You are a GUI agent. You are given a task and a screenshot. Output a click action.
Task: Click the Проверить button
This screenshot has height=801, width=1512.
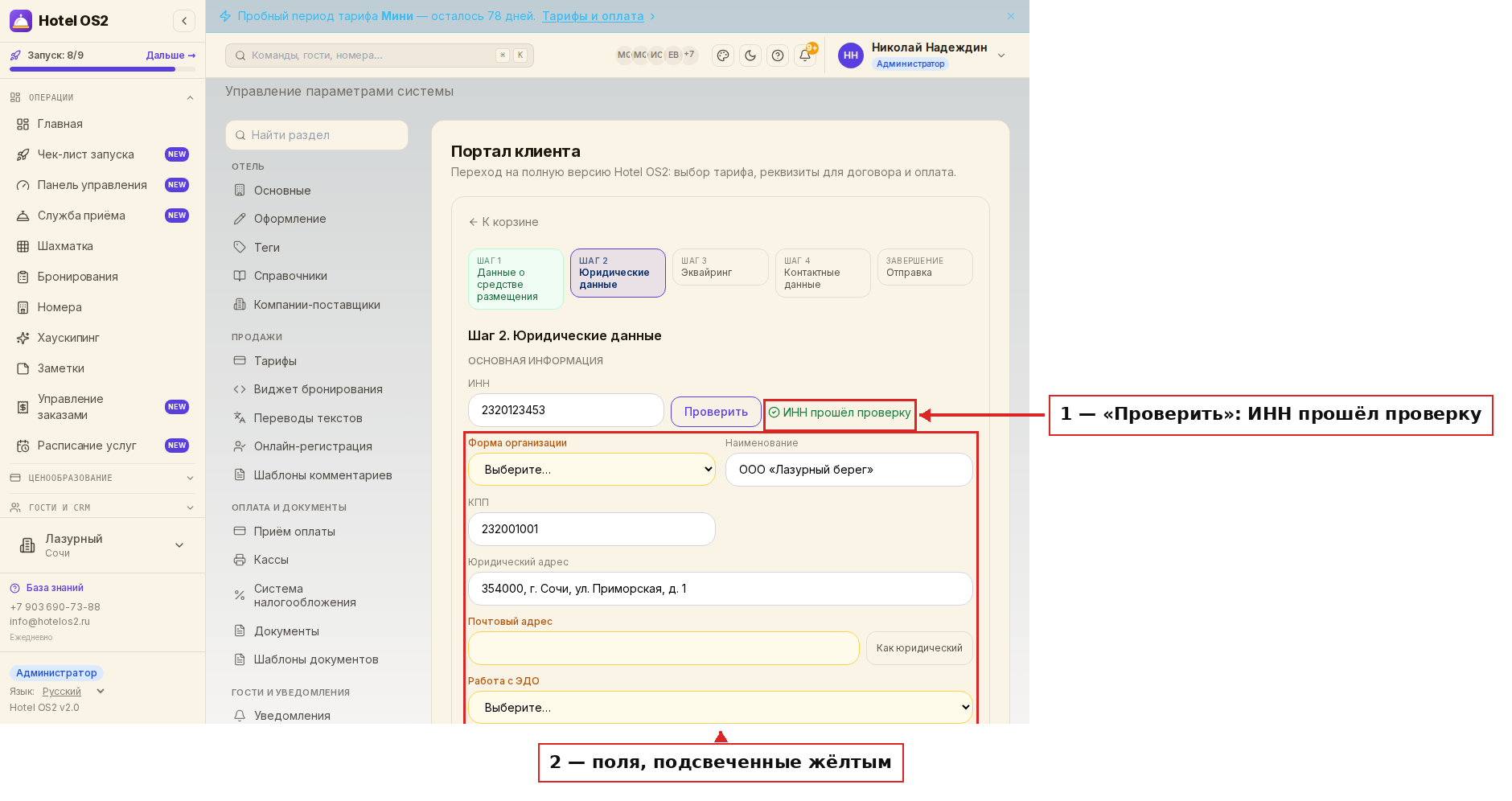tap(716, 412)
